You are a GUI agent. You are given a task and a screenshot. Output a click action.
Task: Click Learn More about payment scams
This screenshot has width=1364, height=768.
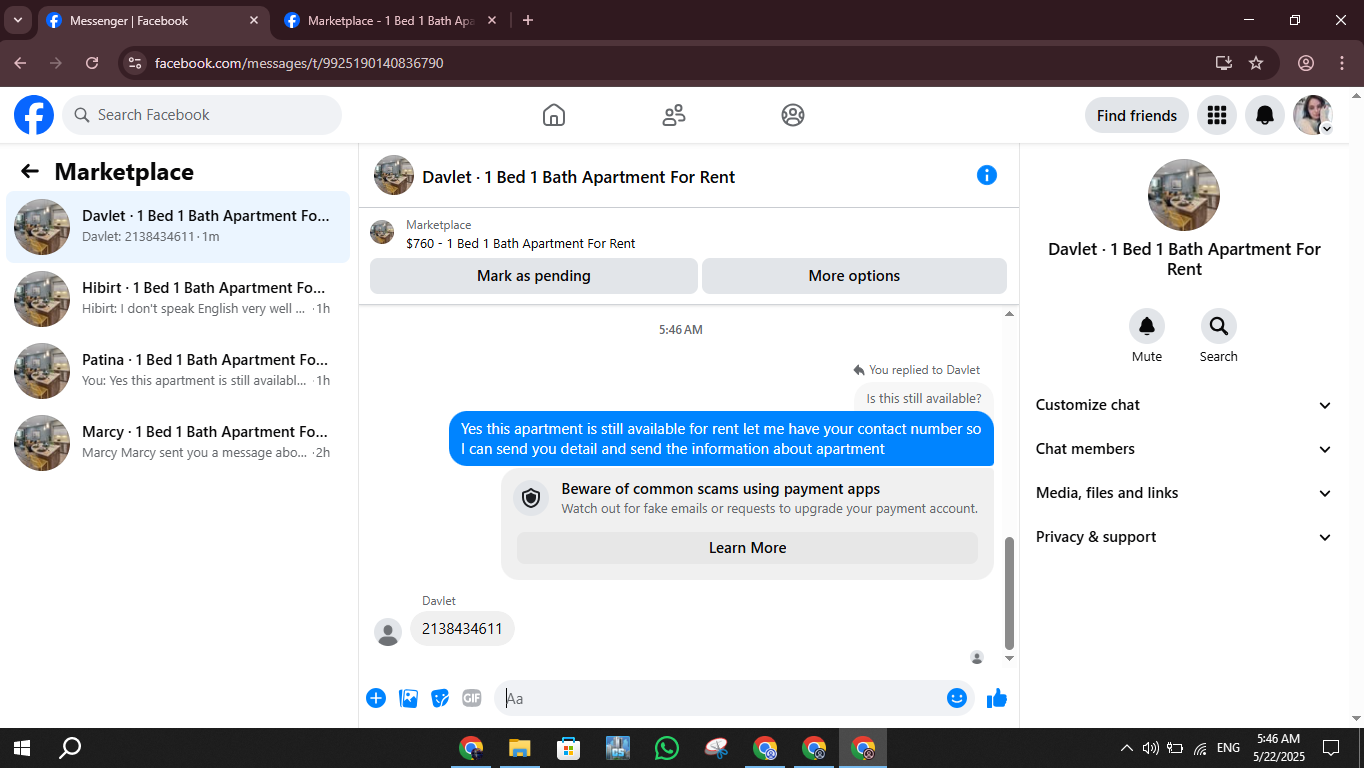click(747, 548)
